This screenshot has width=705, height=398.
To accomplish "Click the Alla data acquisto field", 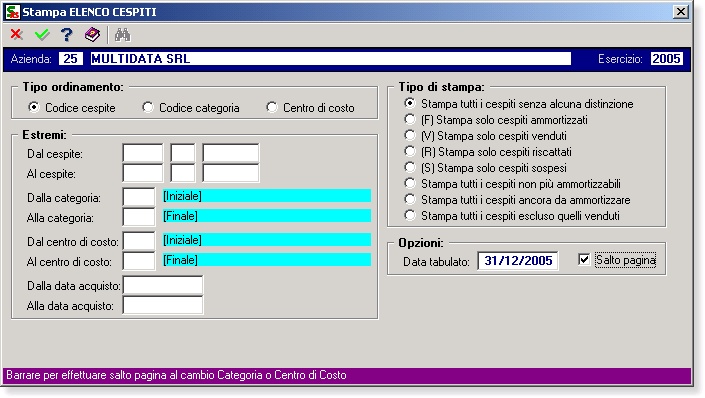I will [163, 305].
